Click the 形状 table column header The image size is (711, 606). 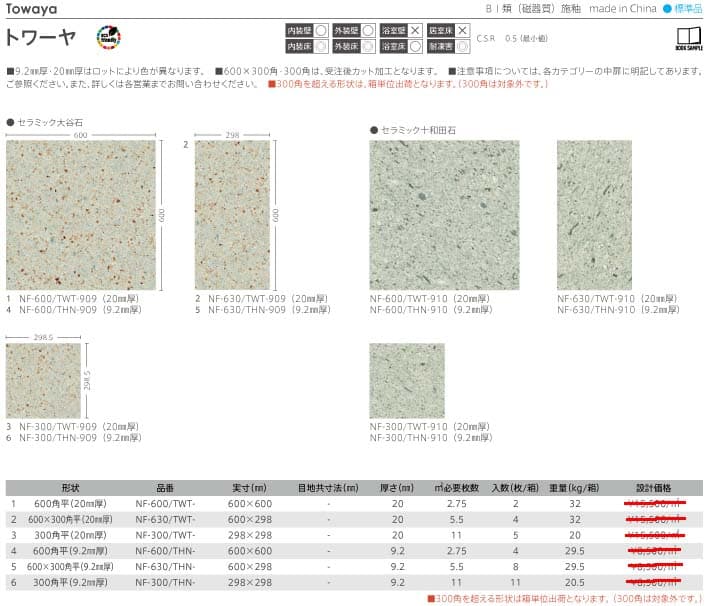[x=70, y=488]
